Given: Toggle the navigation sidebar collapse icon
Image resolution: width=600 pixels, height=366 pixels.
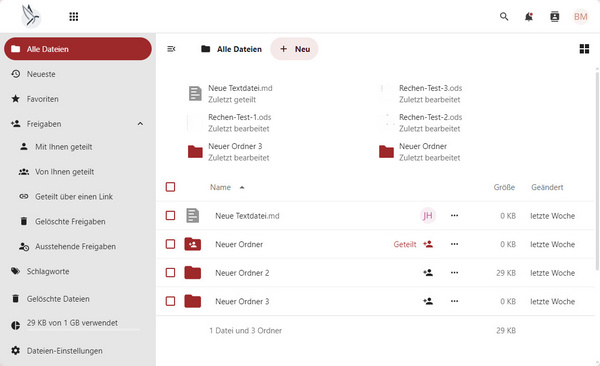Looking at the screenshot, I should coord(171,49).
